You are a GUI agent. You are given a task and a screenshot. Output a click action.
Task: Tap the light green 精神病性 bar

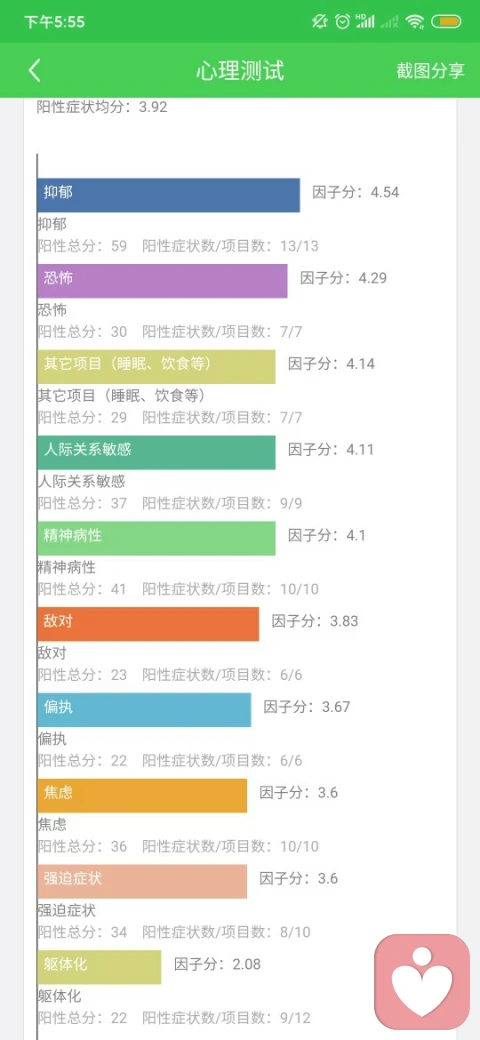coord(156,538)
